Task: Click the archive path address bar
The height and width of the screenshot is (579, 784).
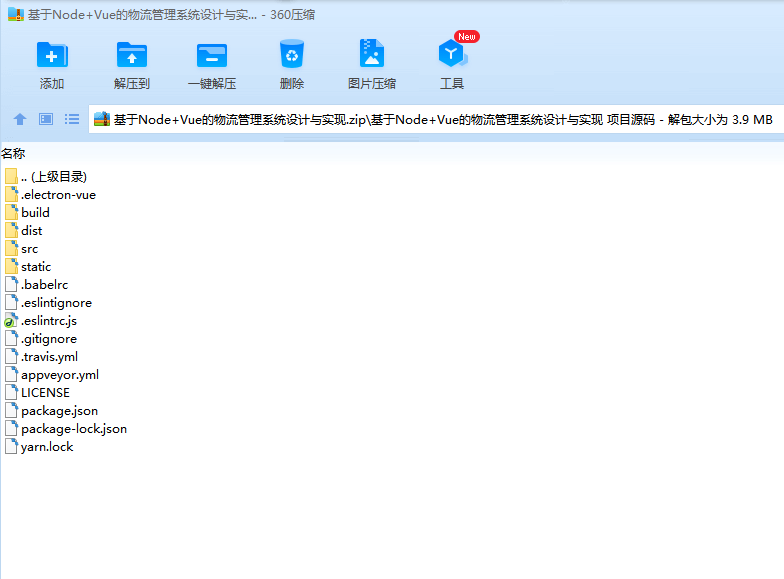Action: pos(436,120)
